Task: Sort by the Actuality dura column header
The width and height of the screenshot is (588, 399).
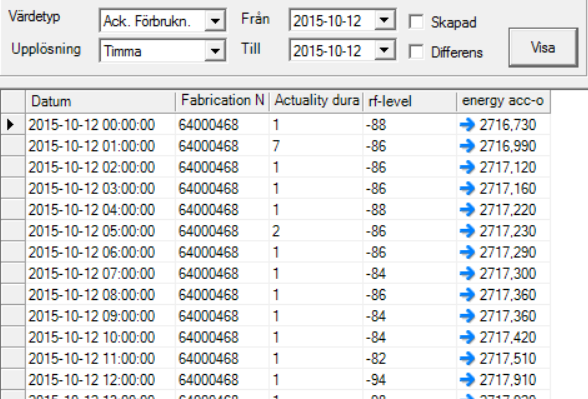Action: 316,101
